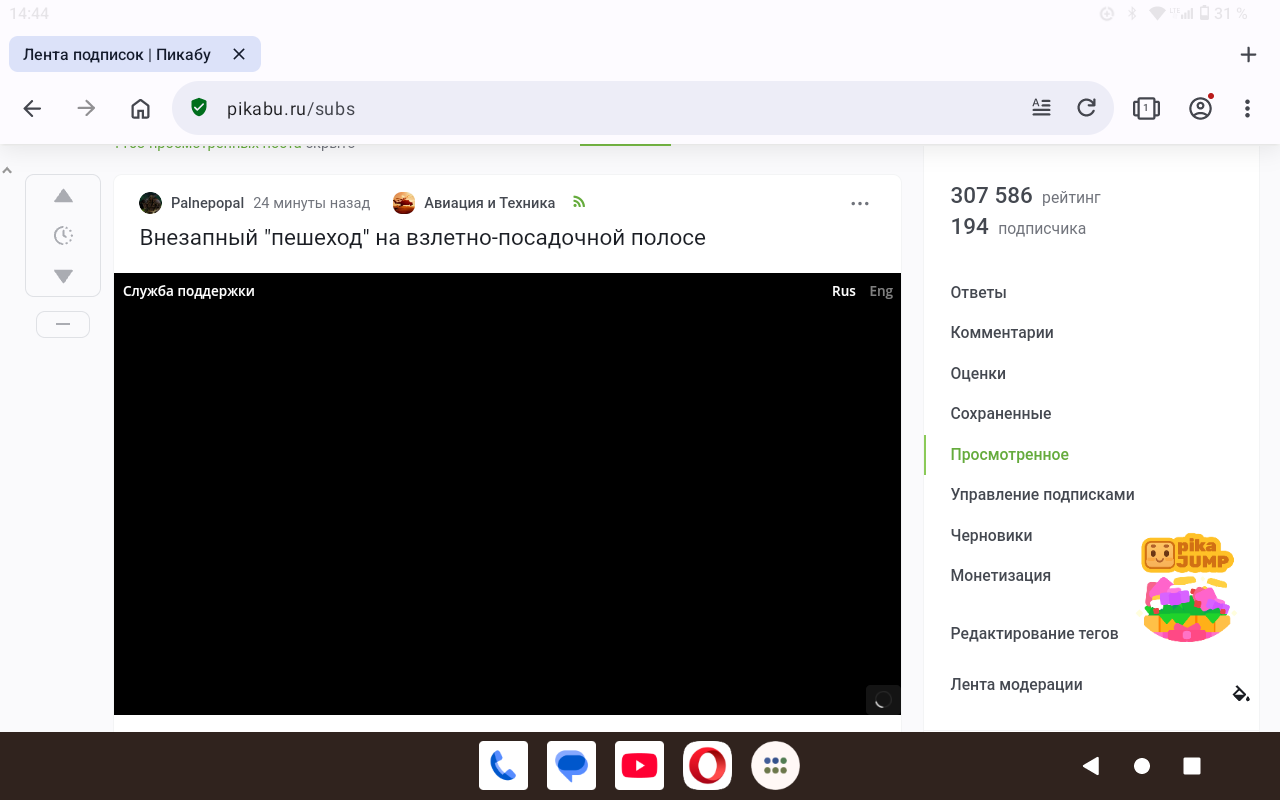Open Лента модерации
Viewport: 1280px width, 800px height.
(1016, 685)
